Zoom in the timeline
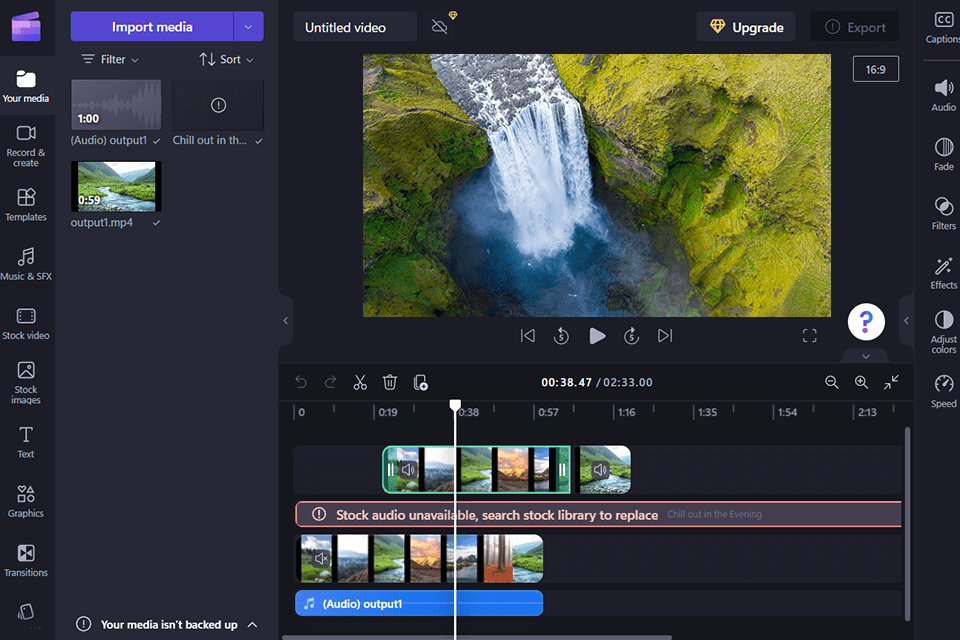The height and width of the screenshot is (640, 960). [861, 382]
